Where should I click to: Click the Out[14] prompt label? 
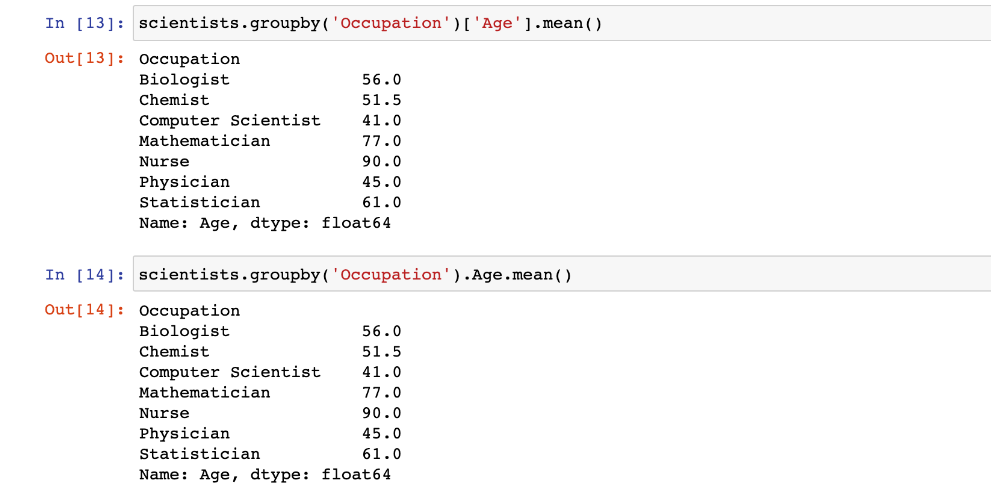tap(85, 311)
